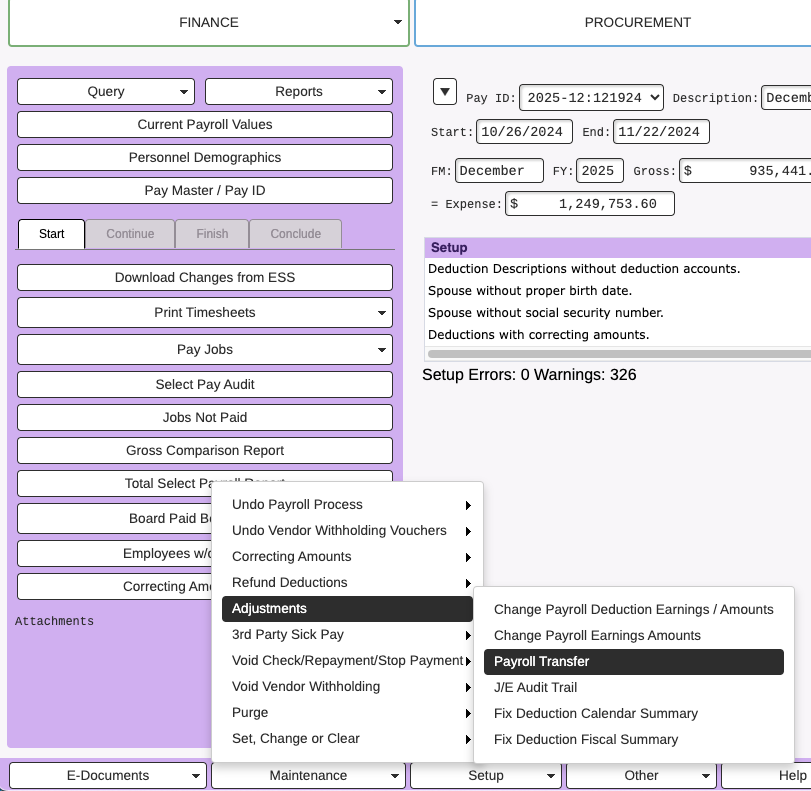Click the End date field

(661, 132)
